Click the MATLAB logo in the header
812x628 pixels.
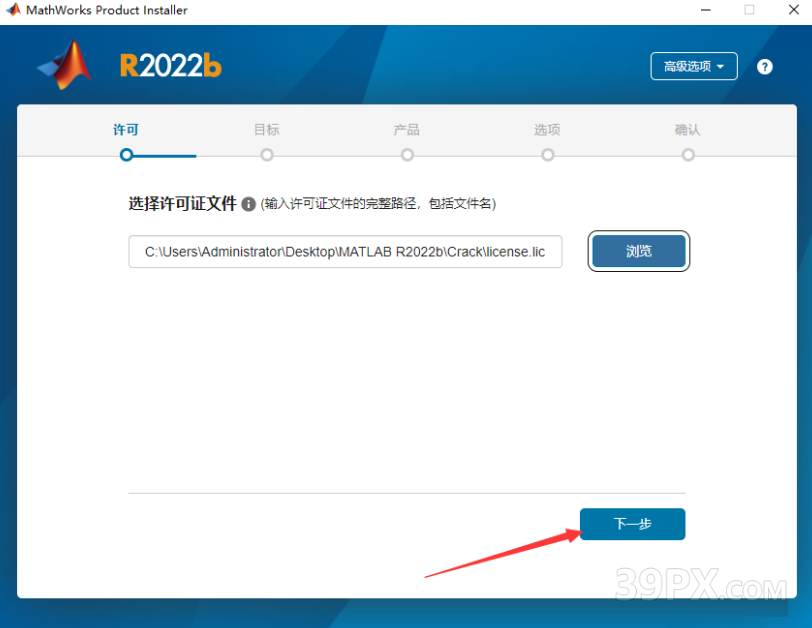[x=65, y=65]
